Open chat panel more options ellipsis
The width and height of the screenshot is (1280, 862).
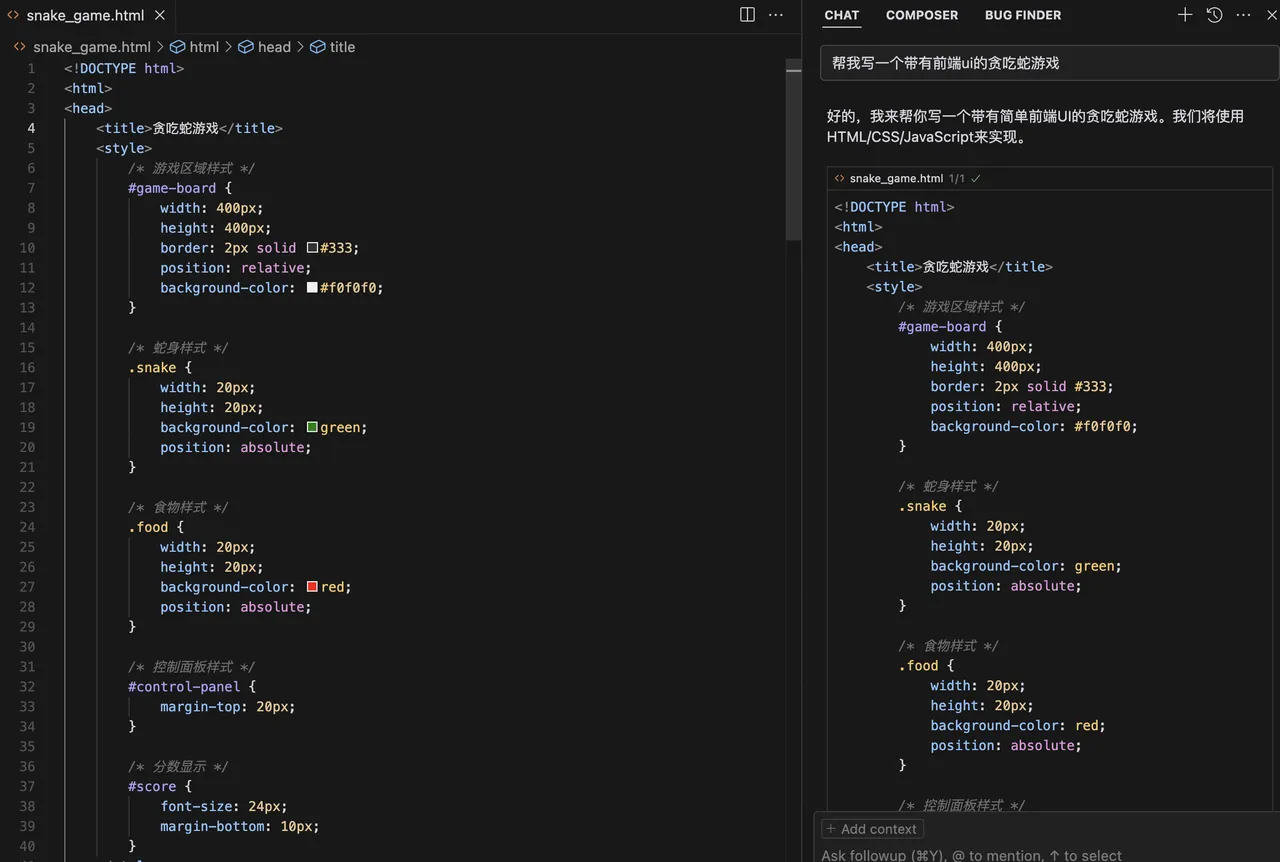[1243, 15]
